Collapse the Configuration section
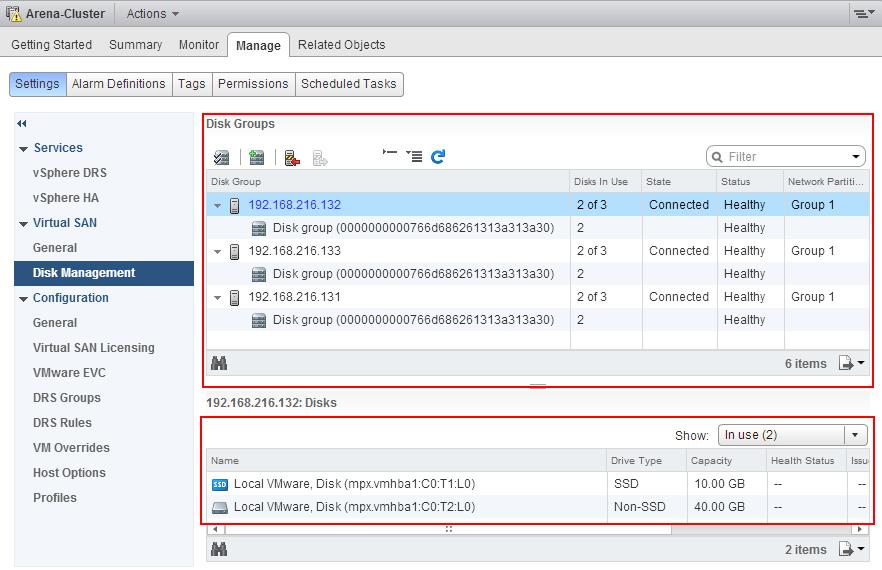The height and width of the screenshot is (570, 882). (23, 299)
